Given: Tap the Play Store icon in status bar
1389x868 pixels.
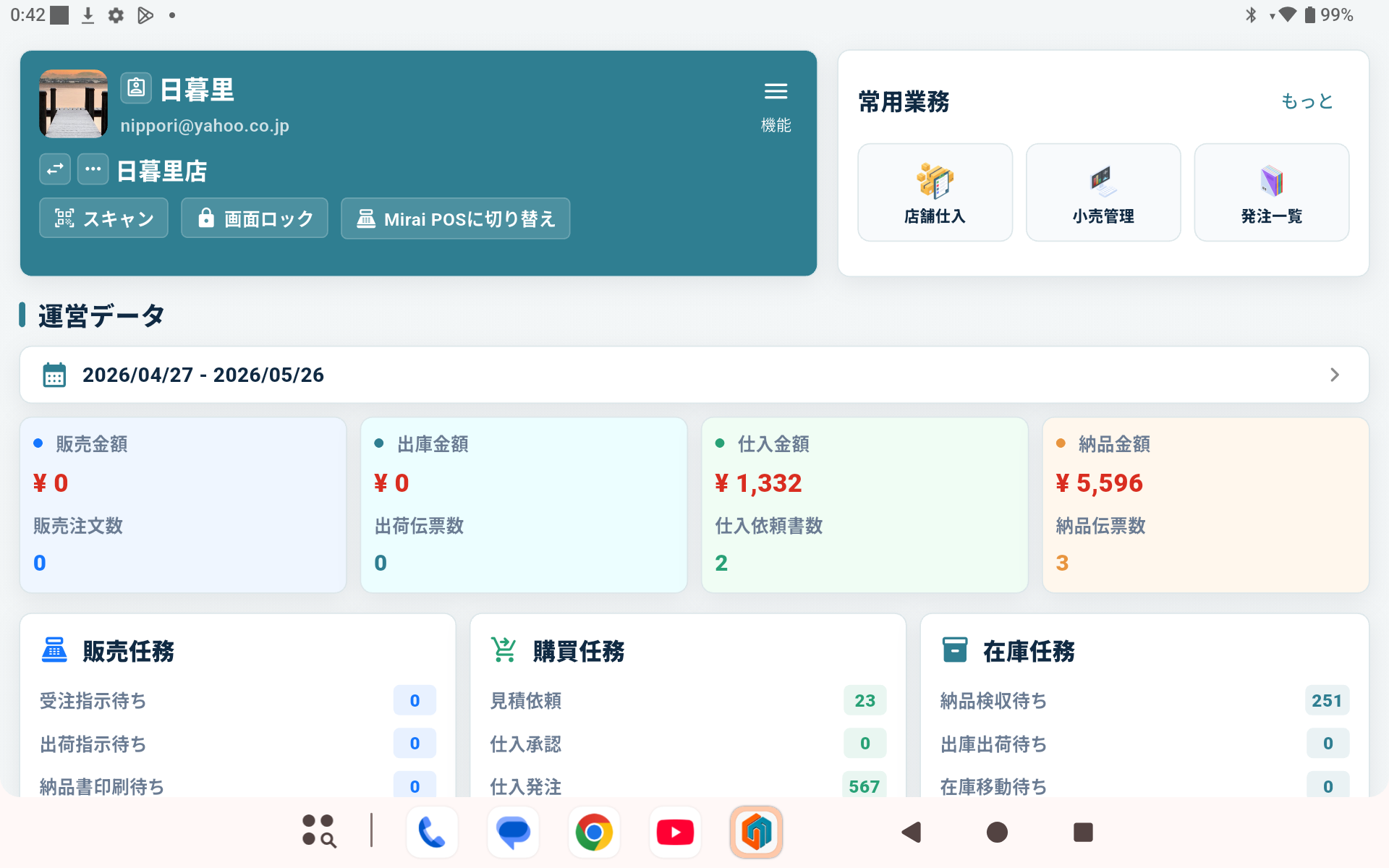Looking at the screenshot, I should (x=145, y=15).
